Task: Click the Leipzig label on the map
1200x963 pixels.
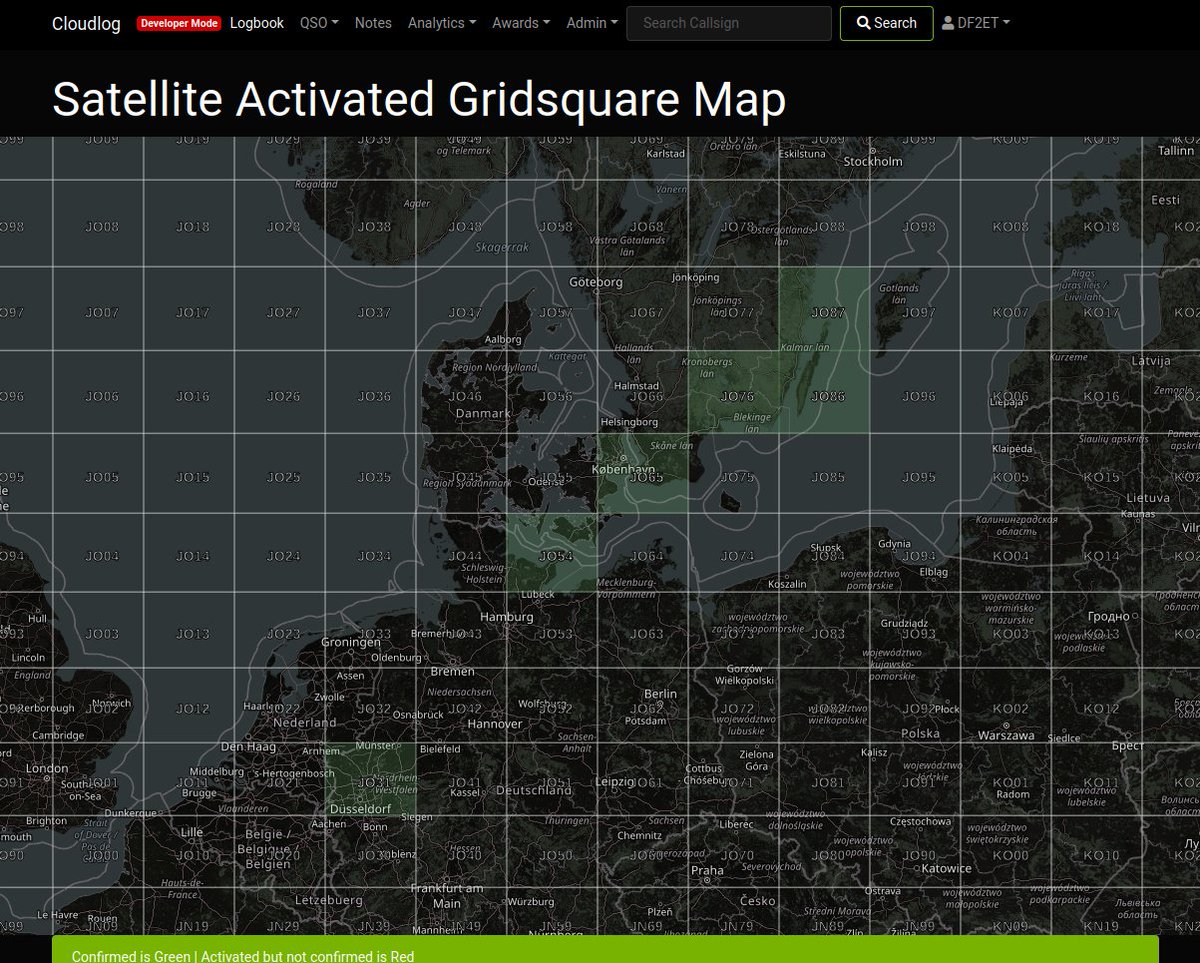Action: (x=614, y=781)
